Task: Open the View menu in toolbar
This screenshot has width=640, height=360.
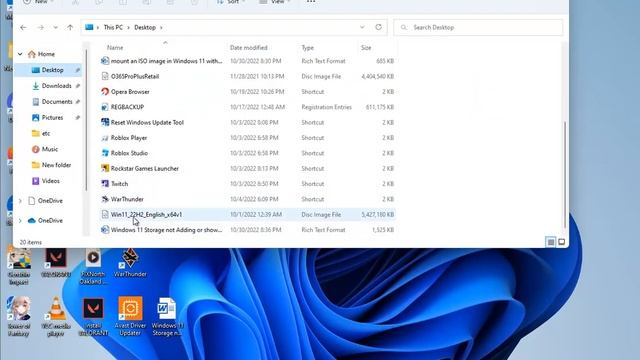Action: pos(276,2)
